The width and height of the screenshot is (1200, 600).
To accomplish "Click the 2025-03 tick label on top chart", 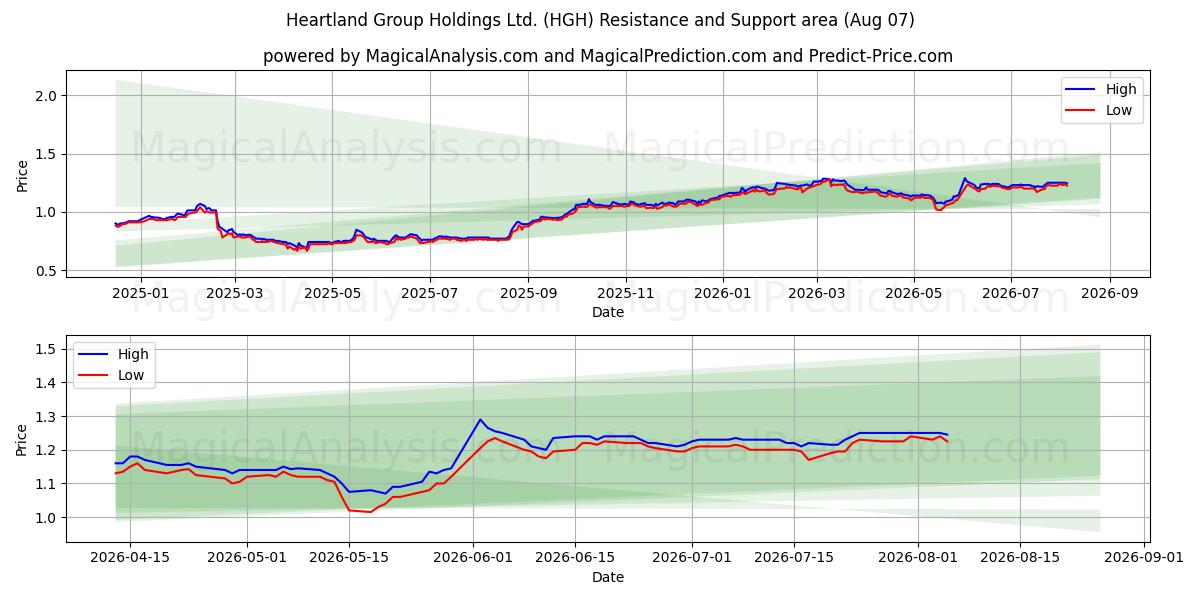I will pos(235,293).
